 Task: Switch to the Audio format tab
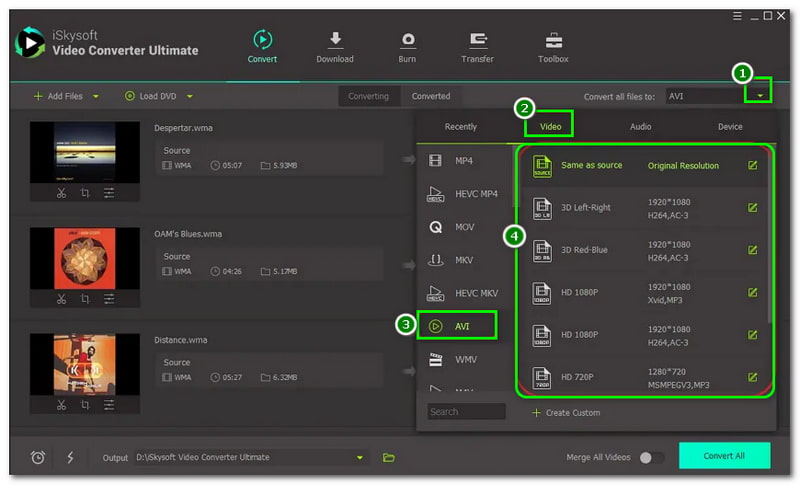tap(640, 127)
